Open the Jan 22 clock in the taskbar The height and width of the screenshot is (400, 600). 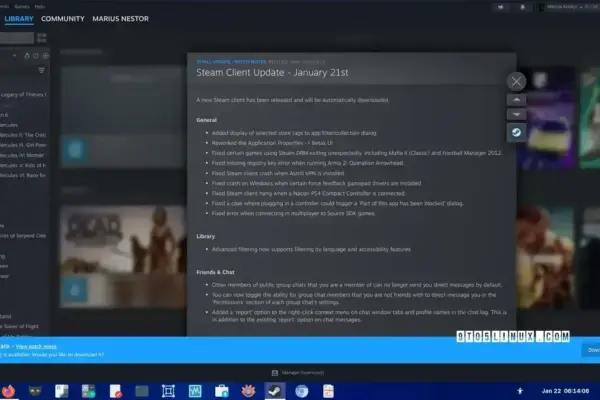tap(565, 391)
